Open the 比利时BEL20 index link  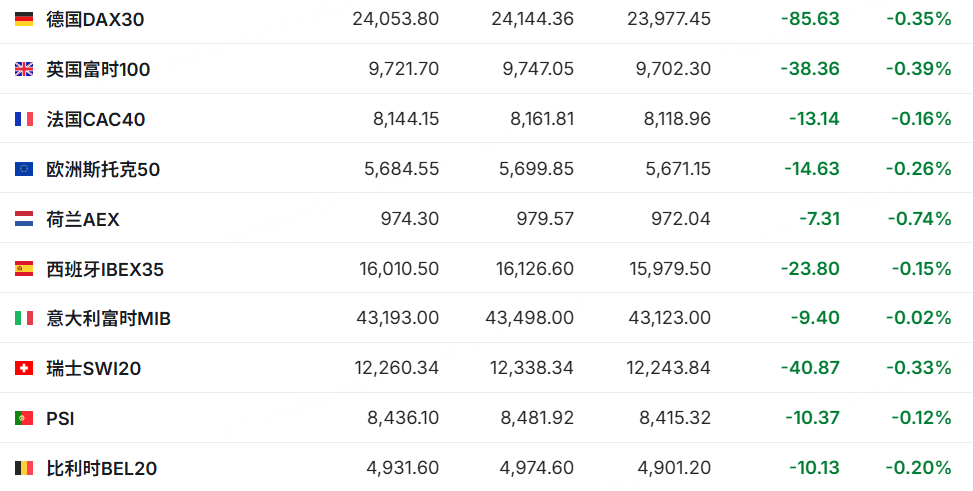tap(101, 468)
